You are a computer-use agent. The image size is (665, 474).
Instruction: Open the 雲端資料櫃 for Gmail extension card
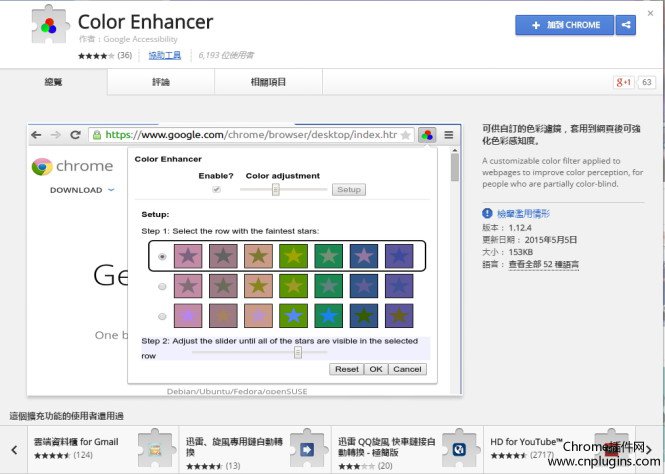(x=103, y=450)
